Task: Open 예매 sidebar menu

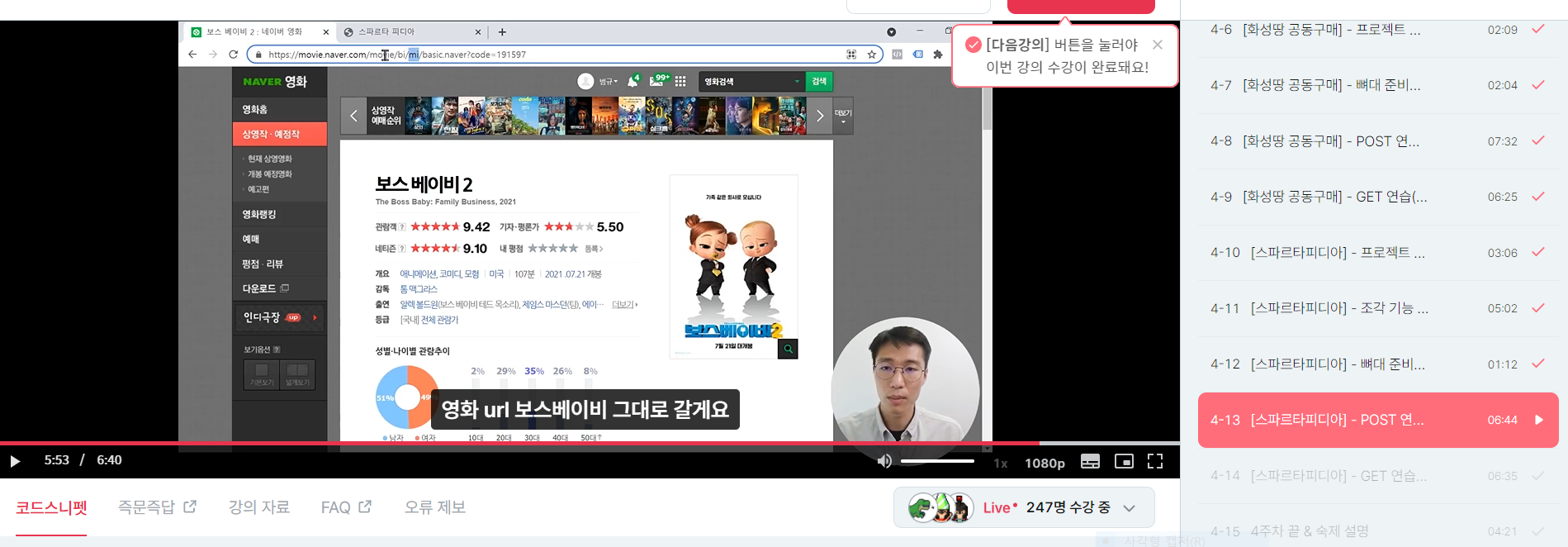Action: click(280, 239)
